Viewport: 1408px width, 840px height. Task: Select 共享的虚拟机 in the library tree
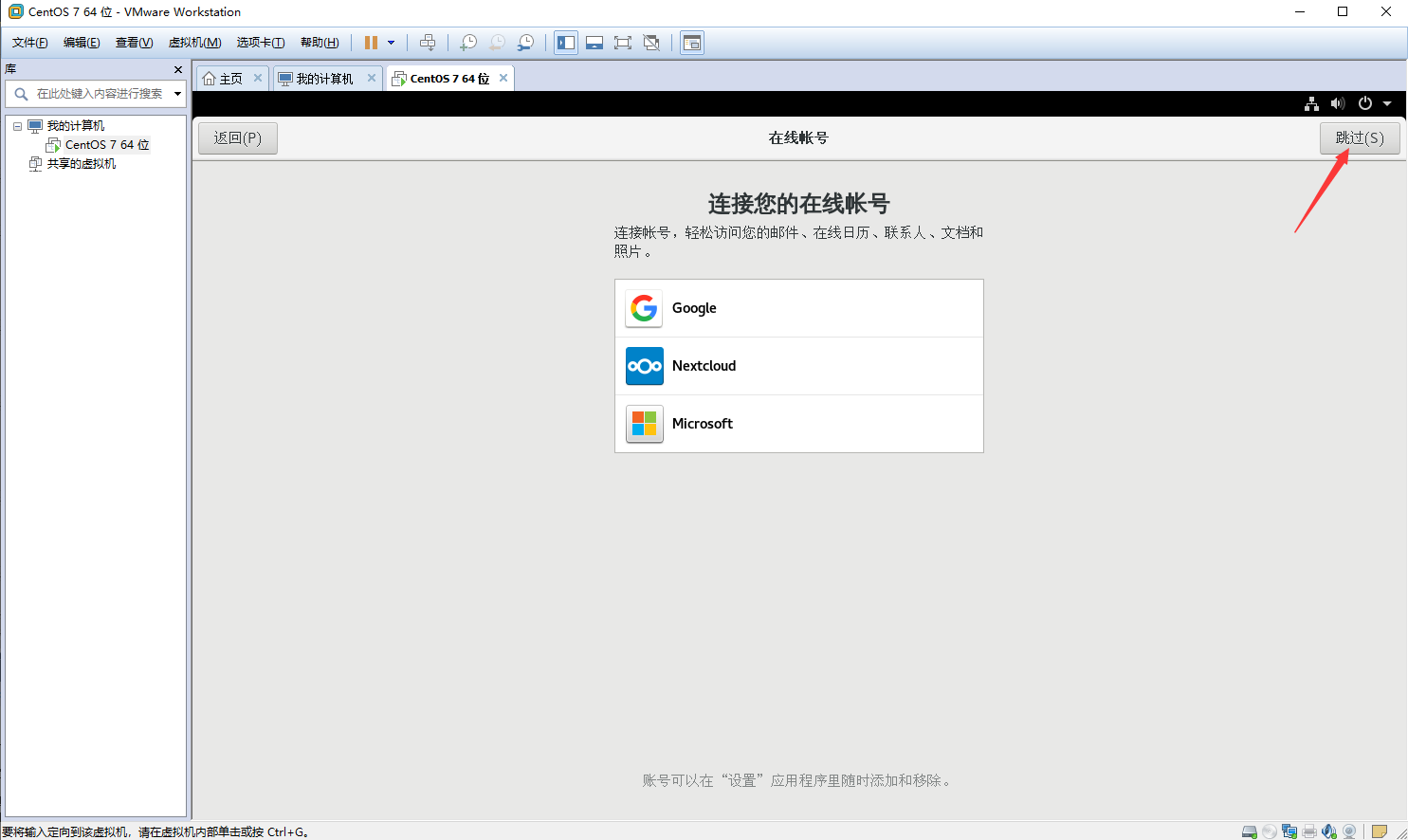tap(82, 164)
